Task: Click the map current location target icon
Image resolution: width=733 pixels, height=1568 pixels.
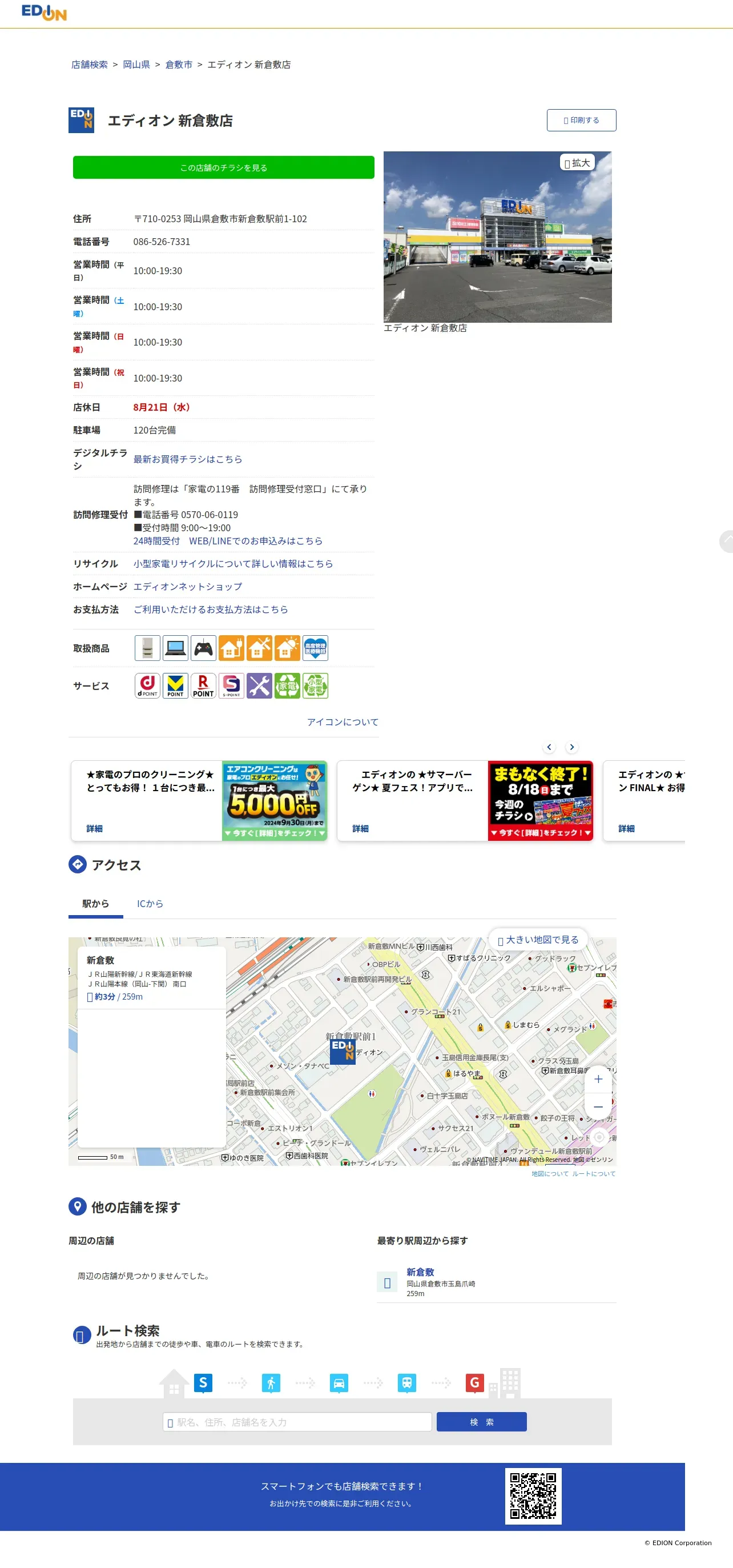Action: coord(599,1137)
